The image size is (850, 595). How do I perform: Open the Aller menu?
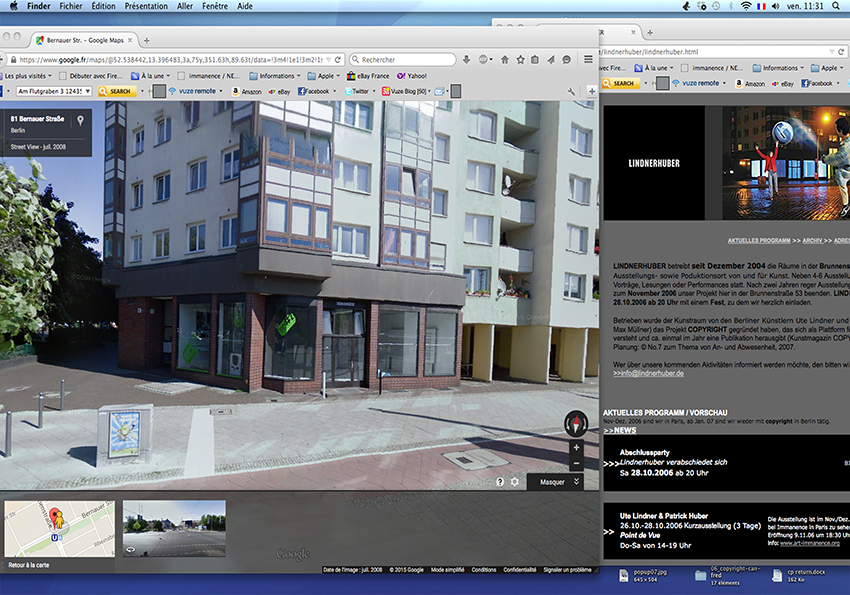coord(185,6)
